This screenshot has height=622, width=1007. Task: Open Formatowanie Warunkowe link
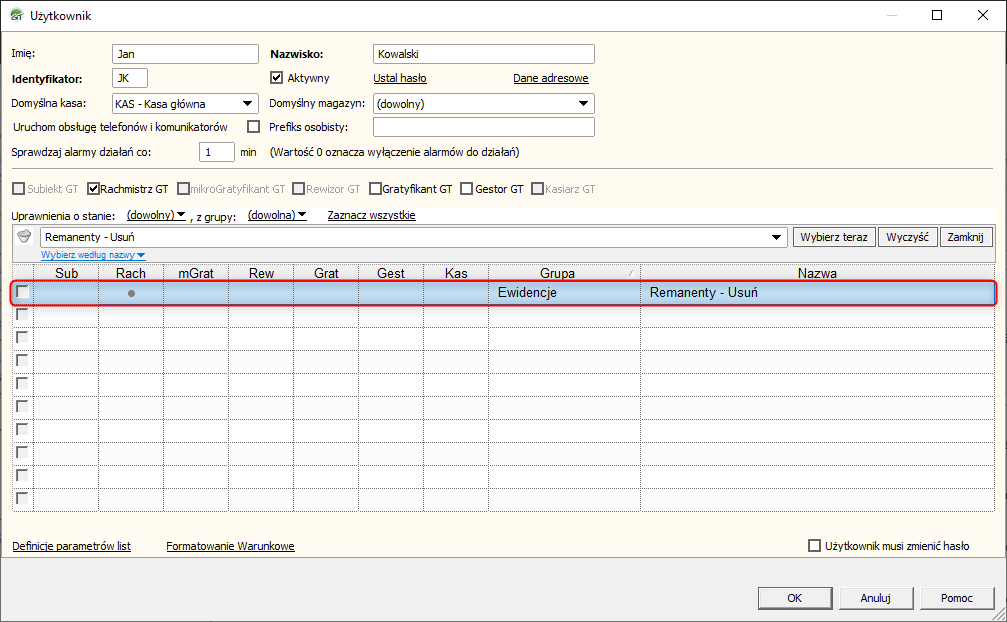[230, 546]
